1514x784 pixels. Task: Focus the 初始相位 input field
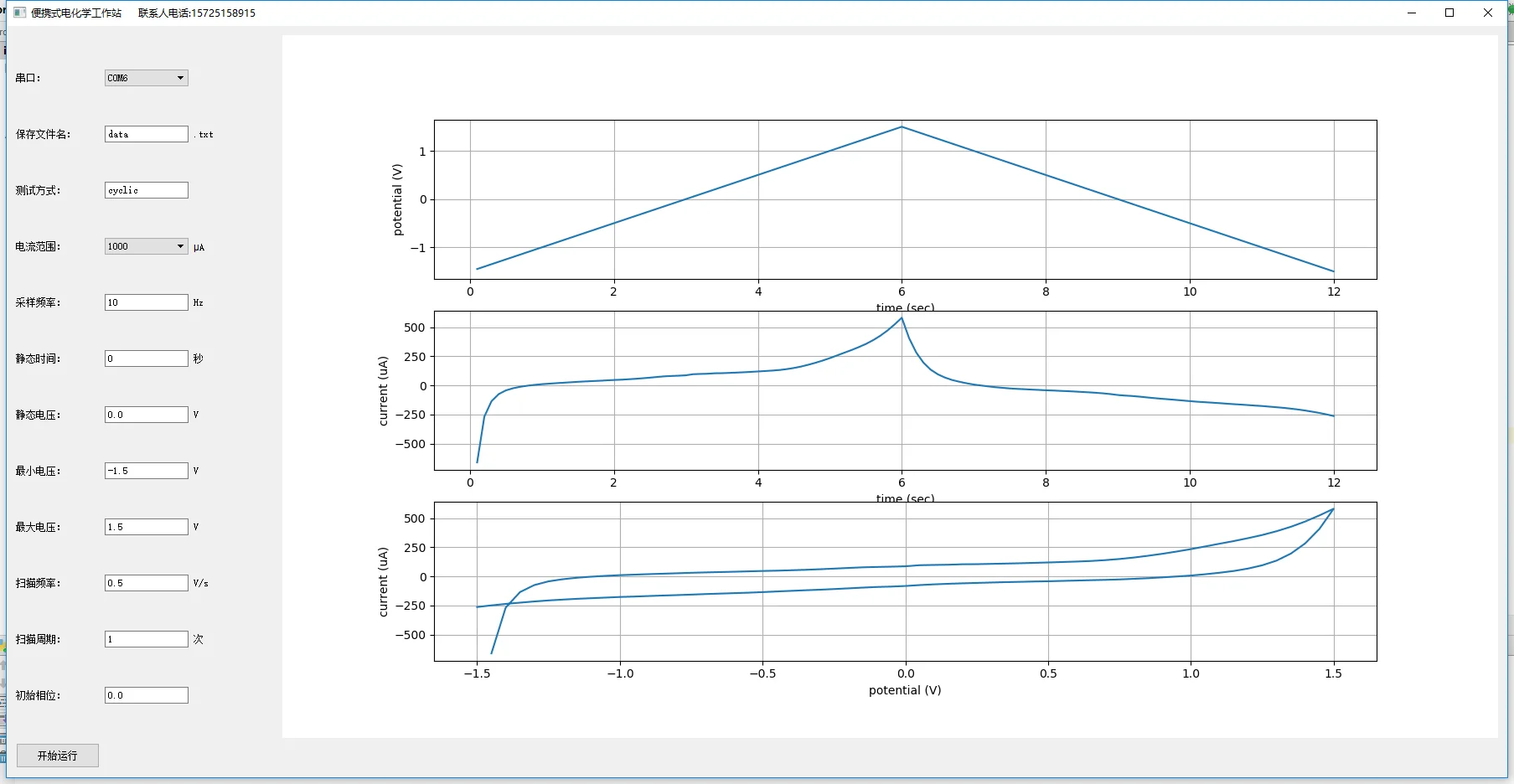point(147,695)
